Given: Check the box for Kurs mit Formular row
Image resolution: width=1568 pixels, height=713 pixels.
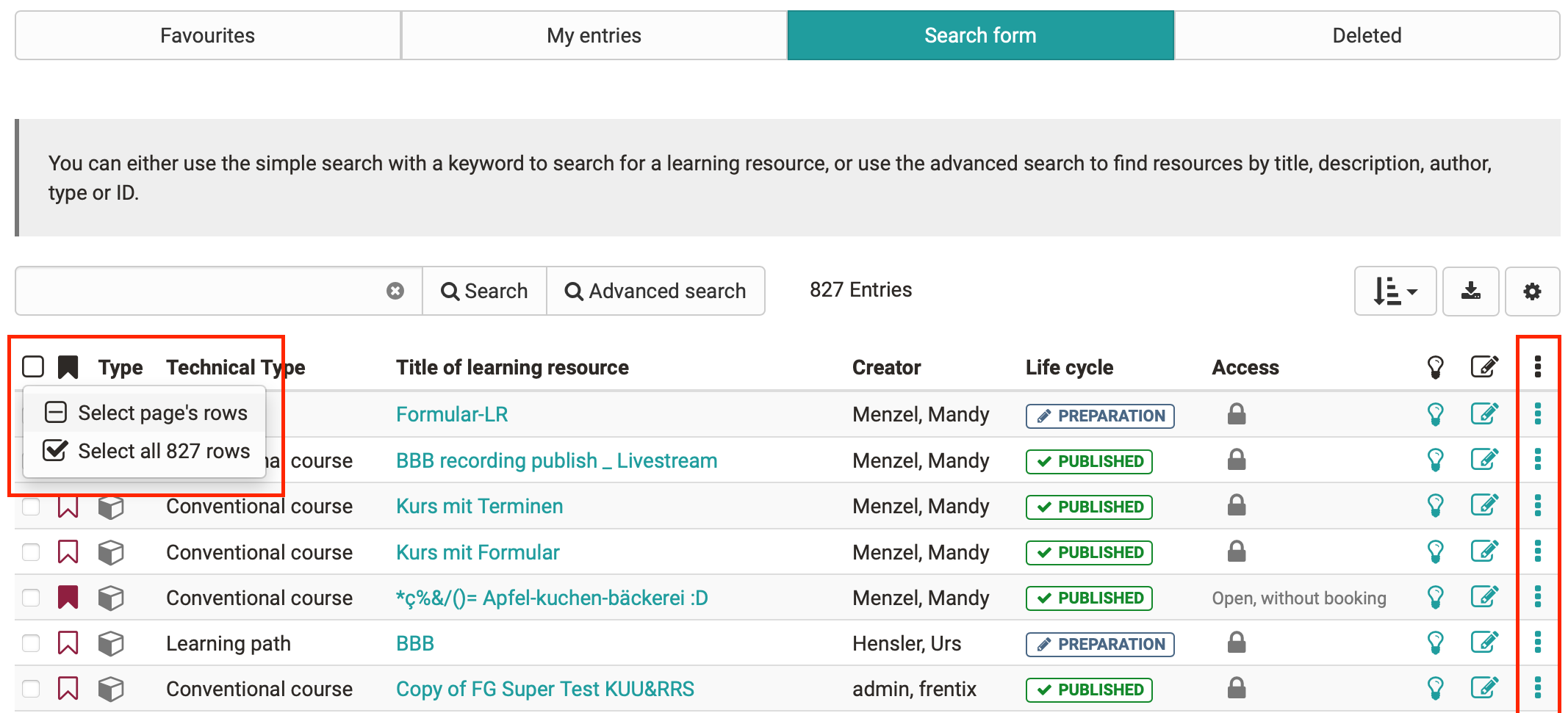Looking at the screenshot, I should coord(31,552).
